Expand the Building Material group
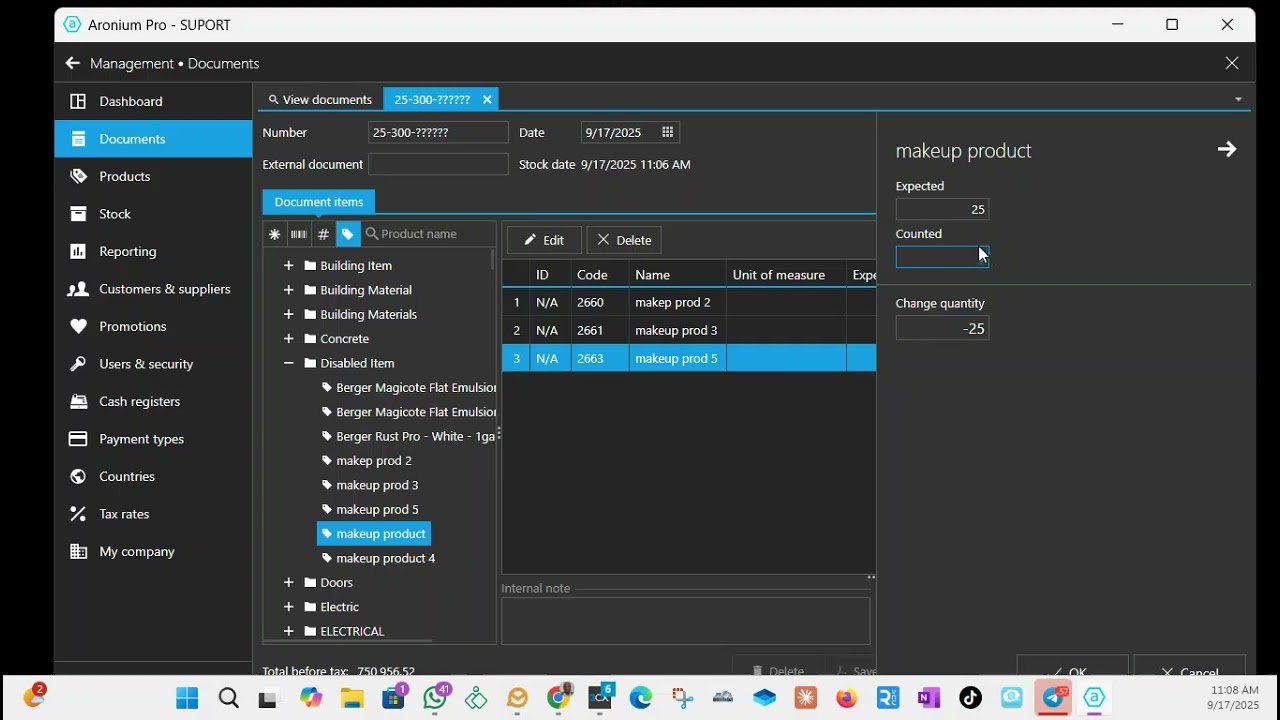1280x720 pixels. pos(288,290)
